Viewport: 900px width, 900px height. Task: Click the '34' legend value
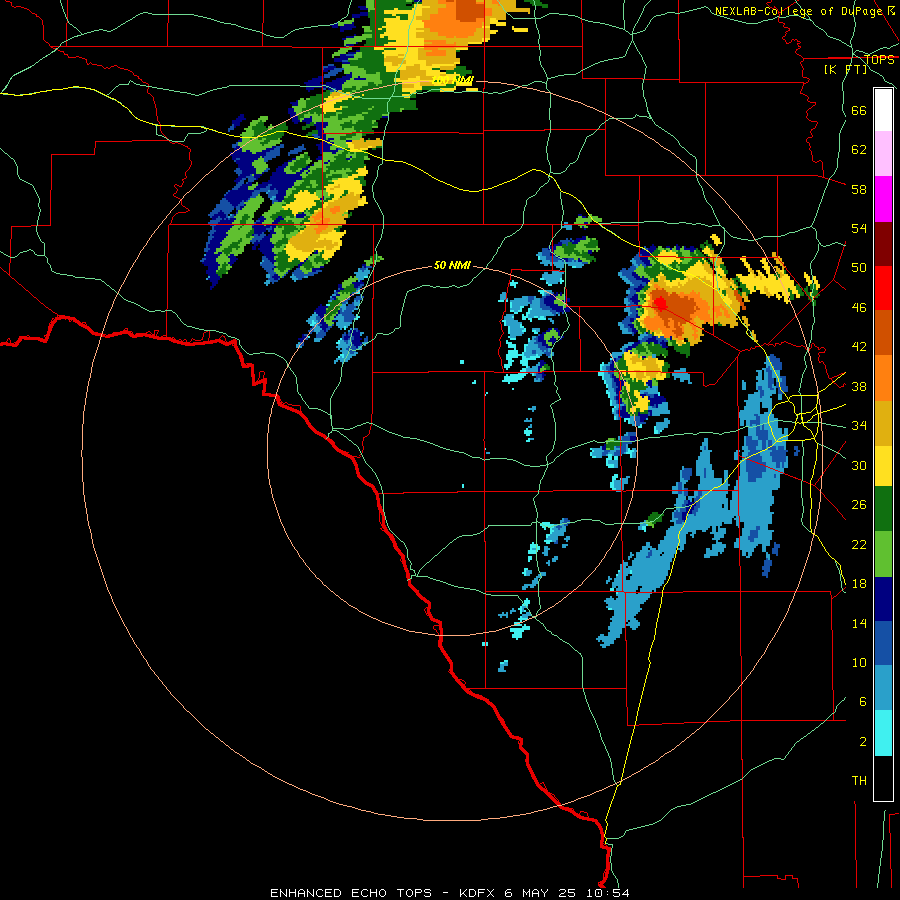coord(859,426)
